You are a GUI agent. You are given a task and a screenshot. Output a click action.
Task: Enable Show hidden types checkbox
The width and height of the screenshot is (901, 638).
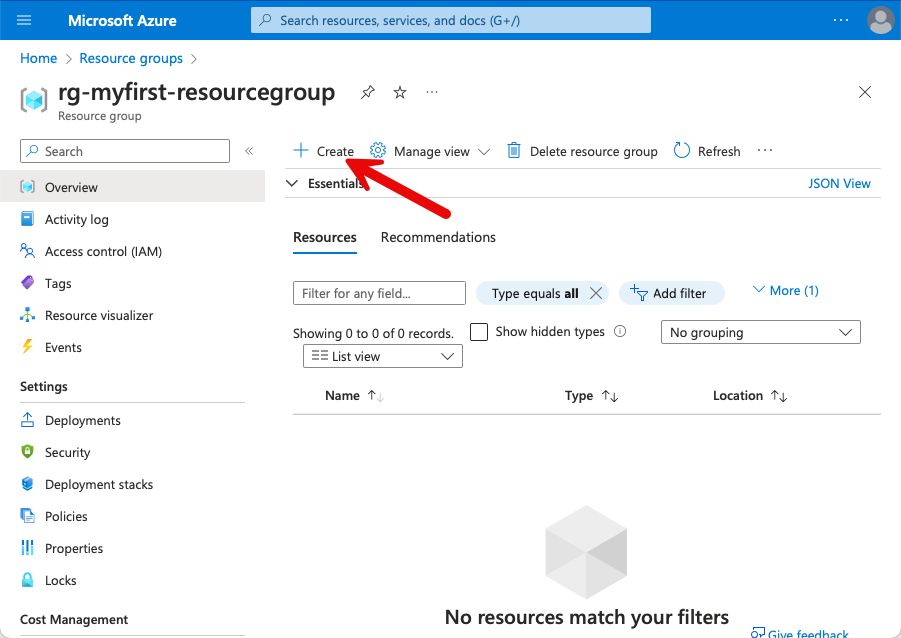tap(479, 332)
